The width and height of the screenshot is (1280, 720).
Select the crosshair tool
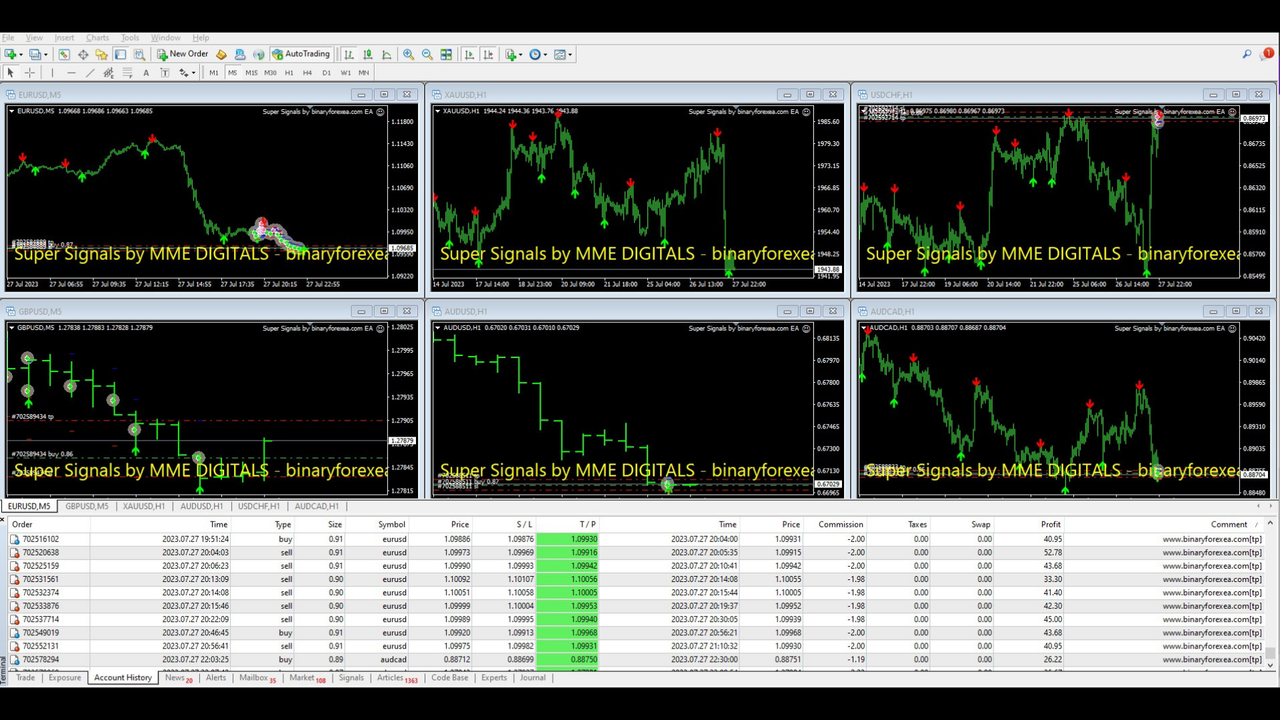click(30, 73)
